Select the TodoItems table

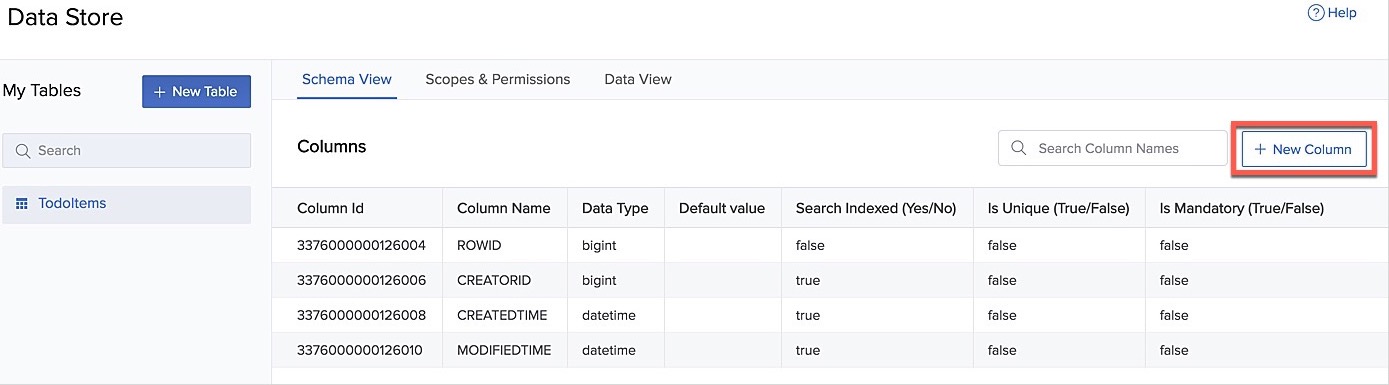tap(126, 204)
